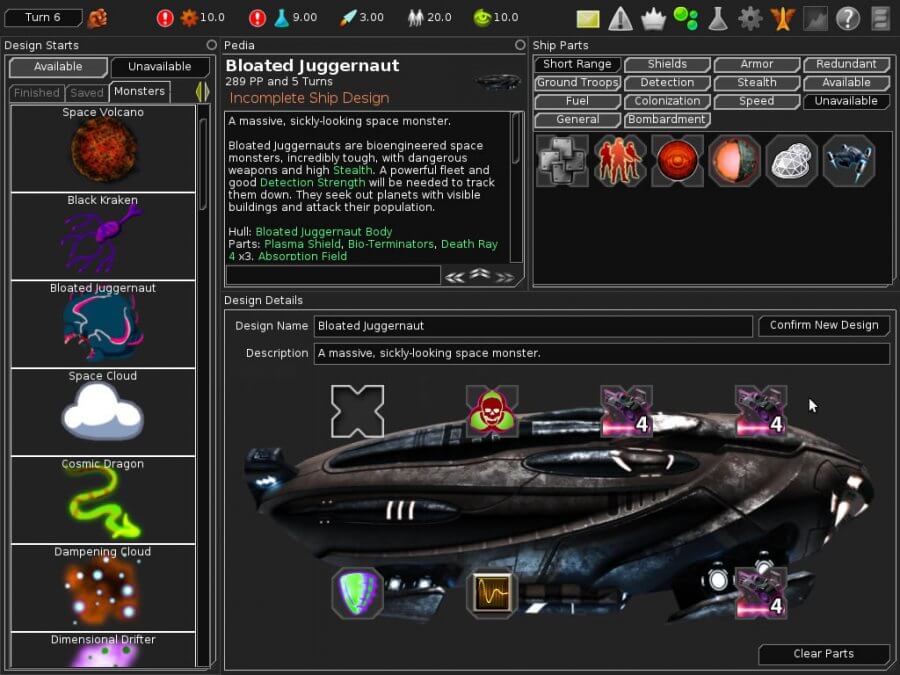
Task: Go up to Pedia index
Action: [480, 274]
